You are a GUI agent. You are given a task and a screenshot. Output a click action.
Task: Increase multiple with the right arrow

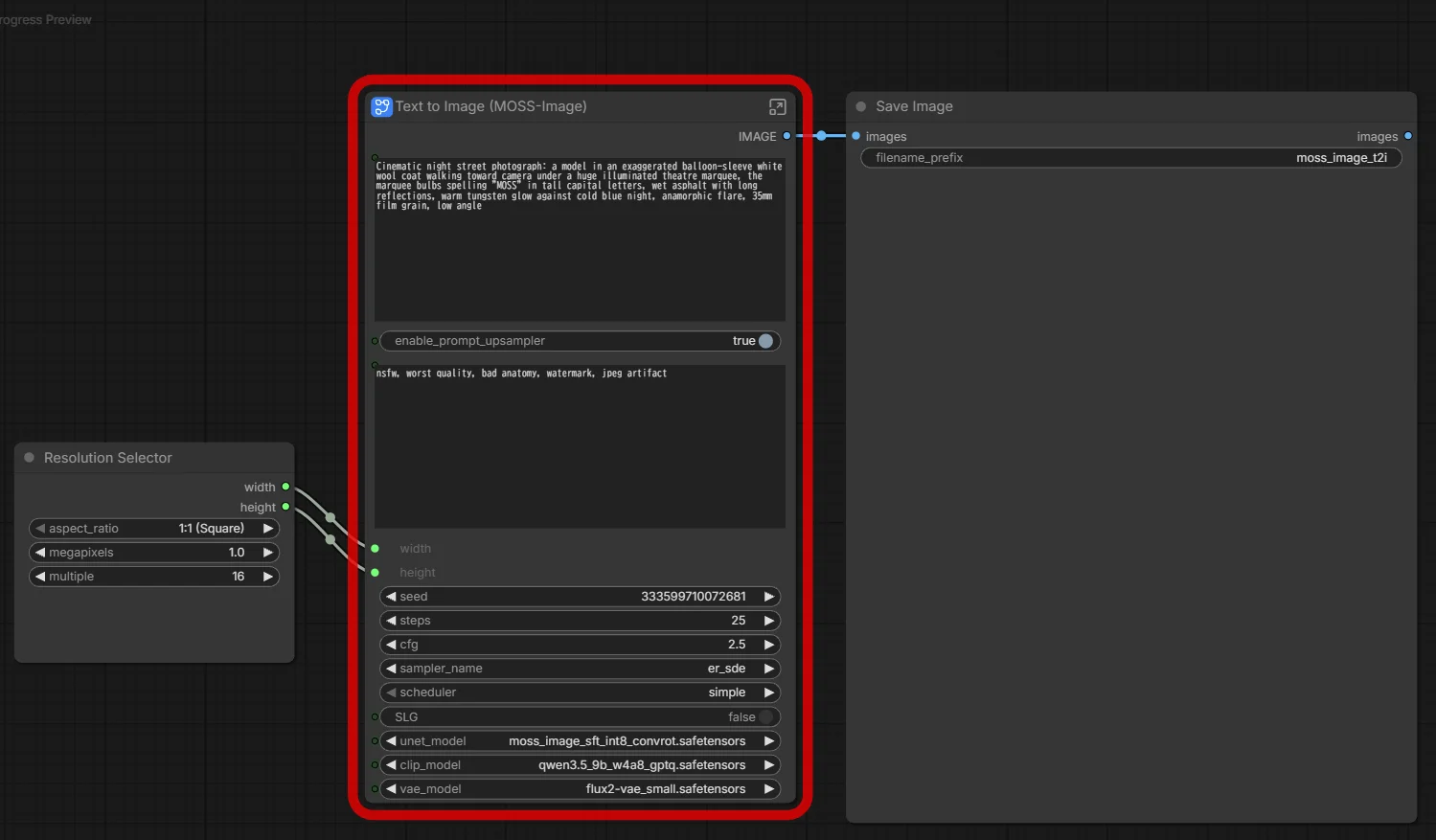click(x=268, y=577)
